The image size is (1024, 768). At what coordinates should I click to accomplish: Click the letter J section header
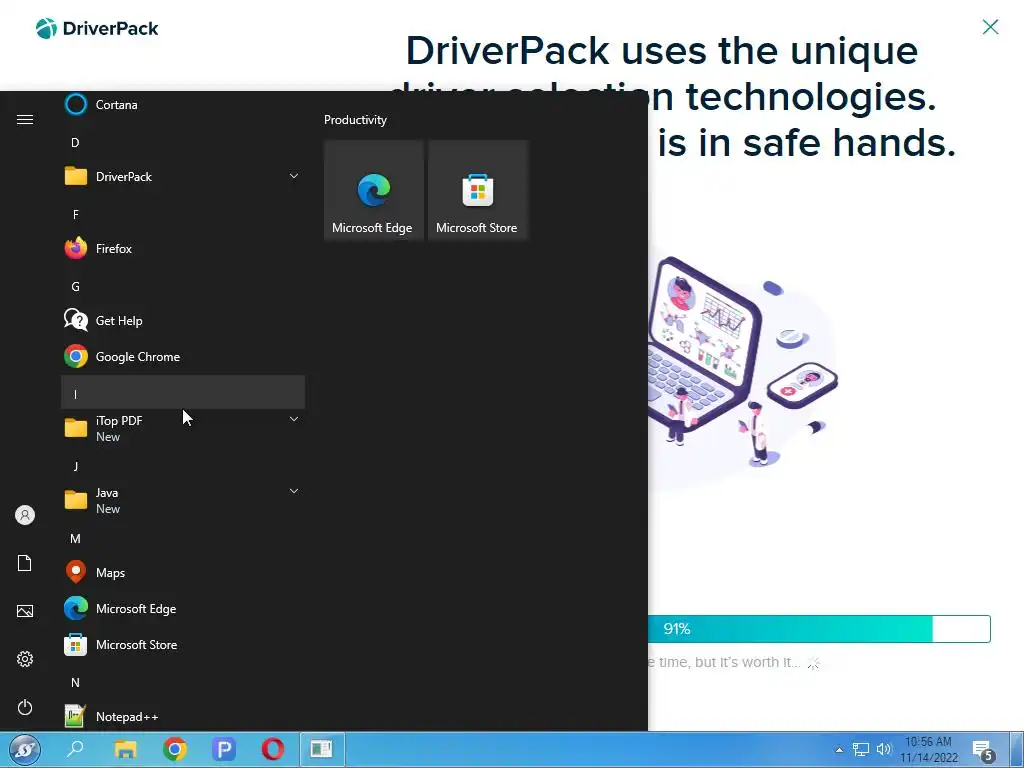[183, 466]
